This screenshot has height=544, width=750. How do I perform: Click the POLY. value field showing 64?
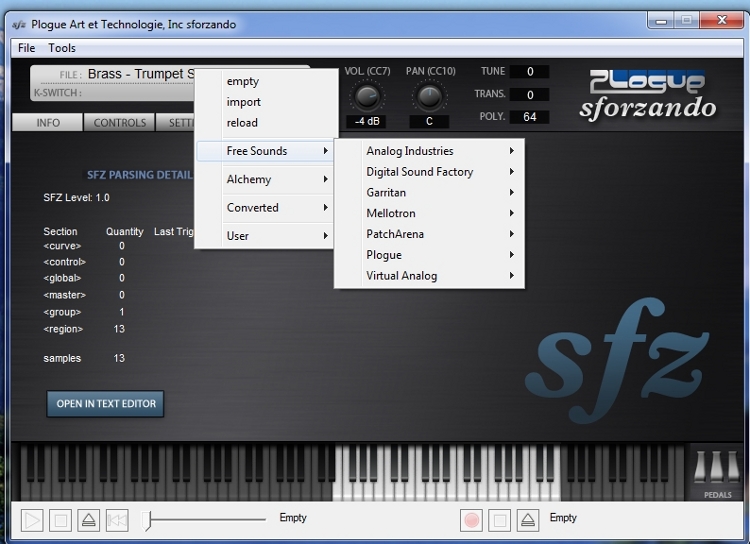tap(529, 117)
